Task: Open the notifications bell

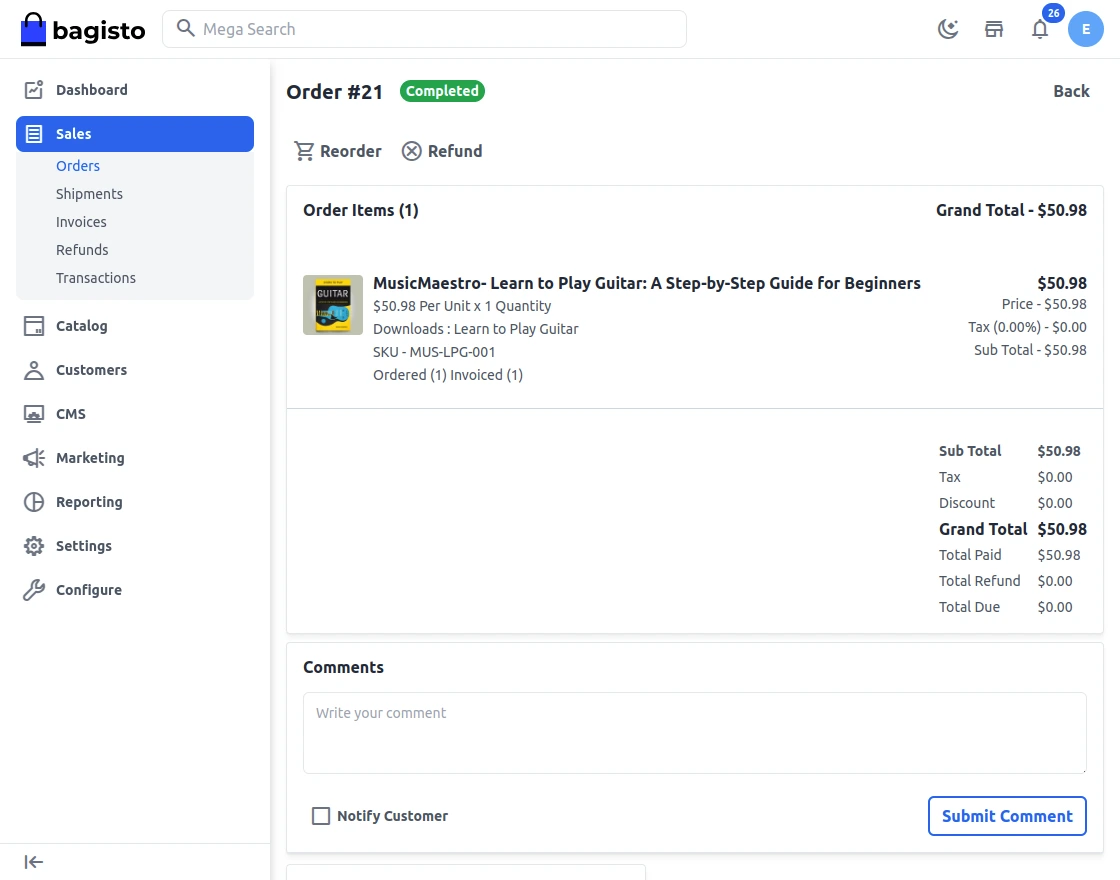Action: [1040, 29]
